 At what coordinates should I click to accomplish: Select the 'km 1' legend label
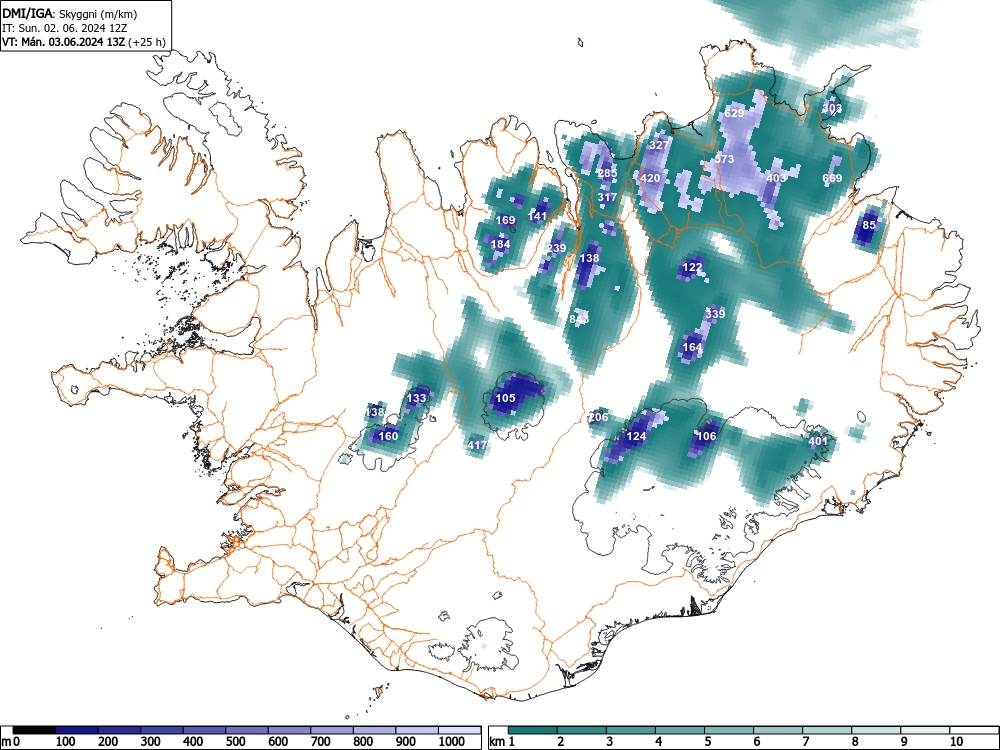pyautogui.click(x=502, y=742)
